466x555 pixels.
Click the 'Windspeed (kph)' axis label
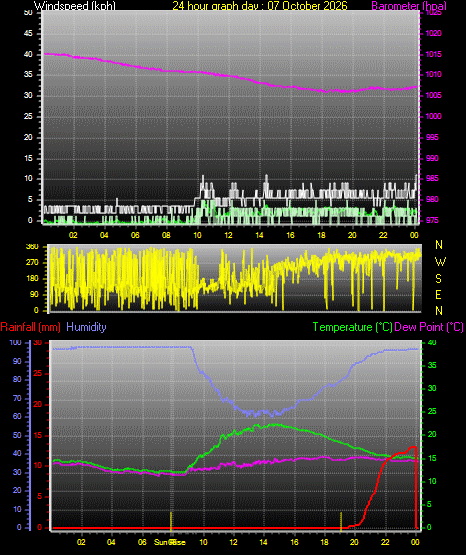(x=75, y=6)
